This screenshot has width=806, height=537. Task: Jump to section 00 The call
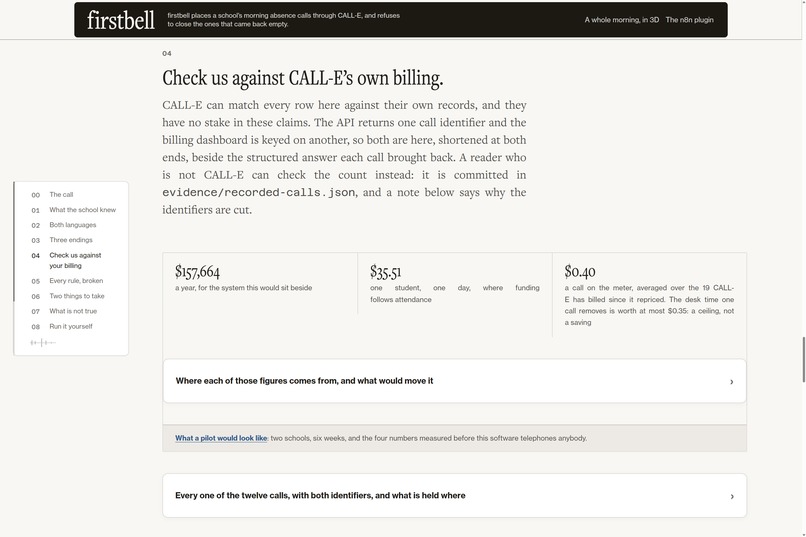click(61, 195)
